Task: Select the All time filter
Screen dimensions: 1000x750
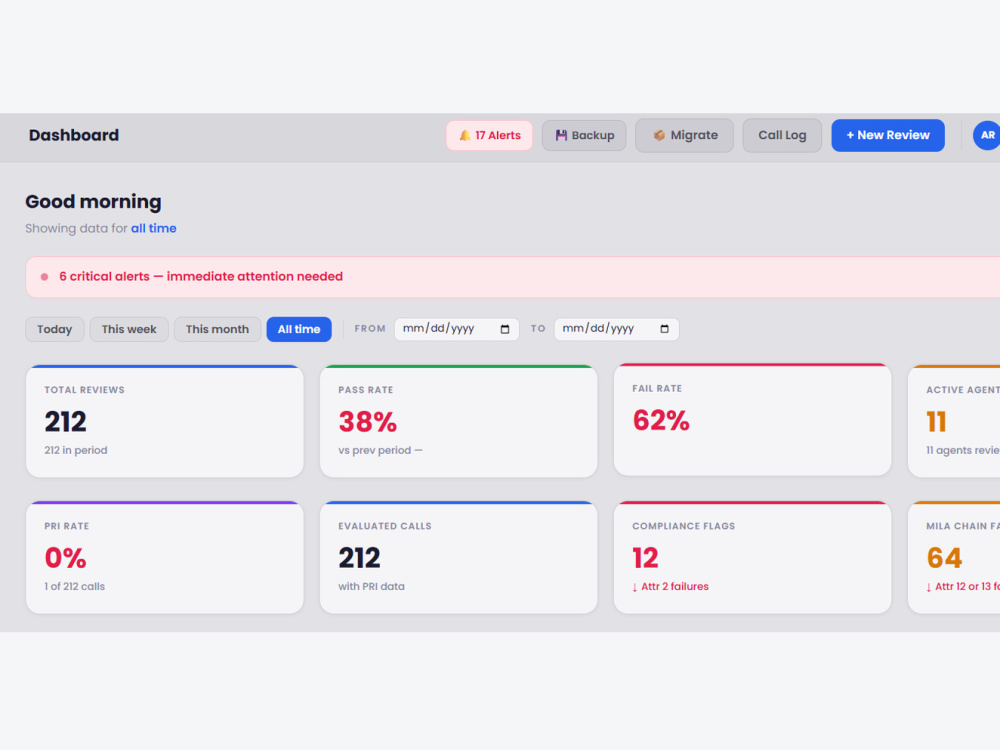Action: [x=299, y=329]
